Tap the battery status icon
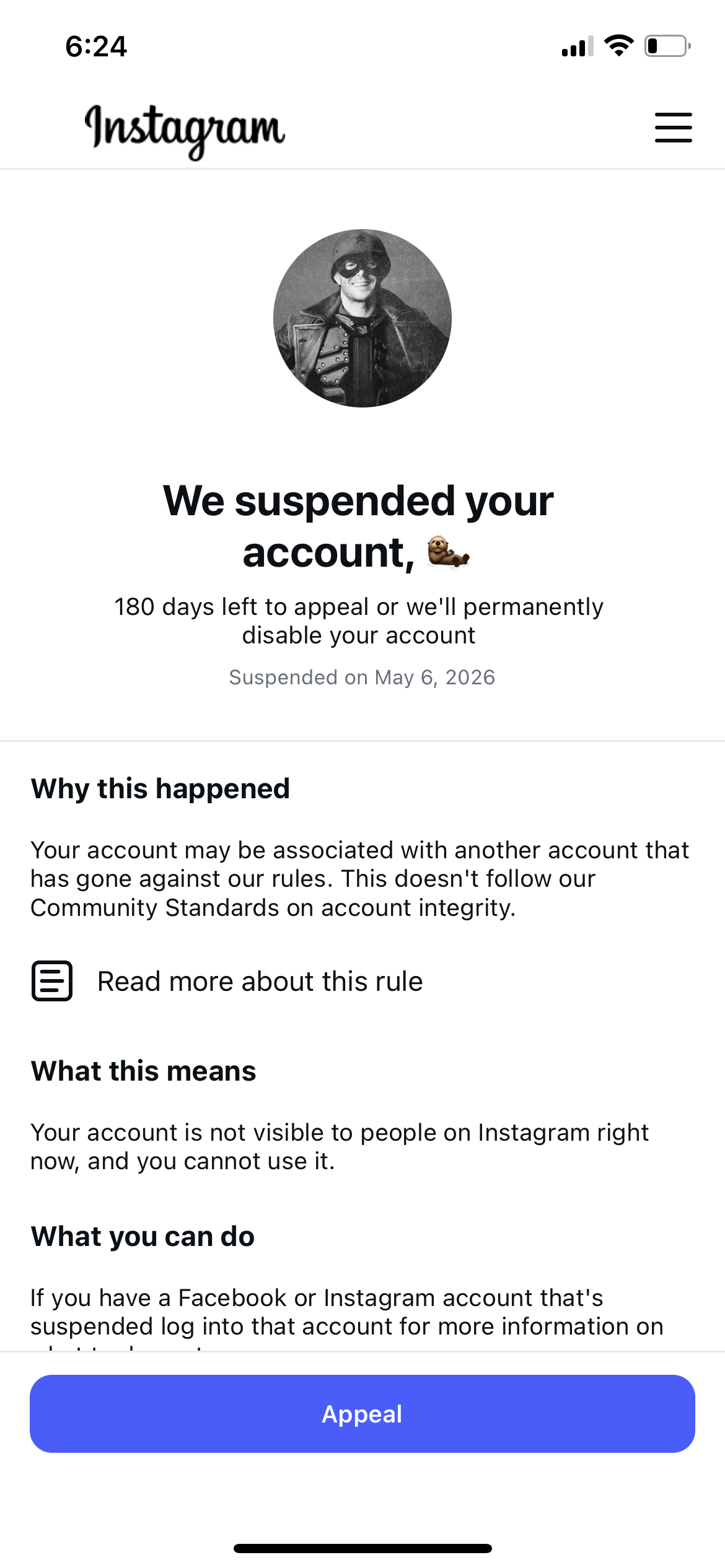This screenshot has height=1568, width=725. point(667,46)
